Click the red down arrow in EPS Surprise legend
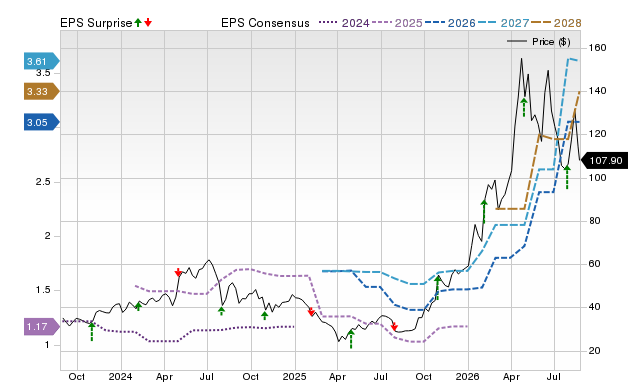The height and width of the screenshot is (382, 640). [x=148, y=22]
